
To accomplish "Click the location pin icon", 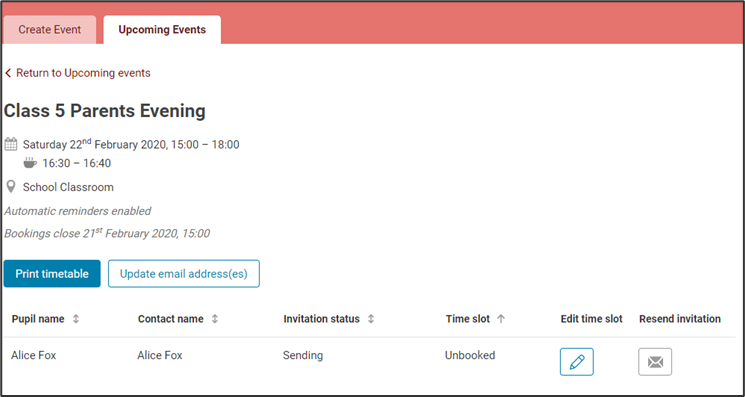I will [10, 187].
